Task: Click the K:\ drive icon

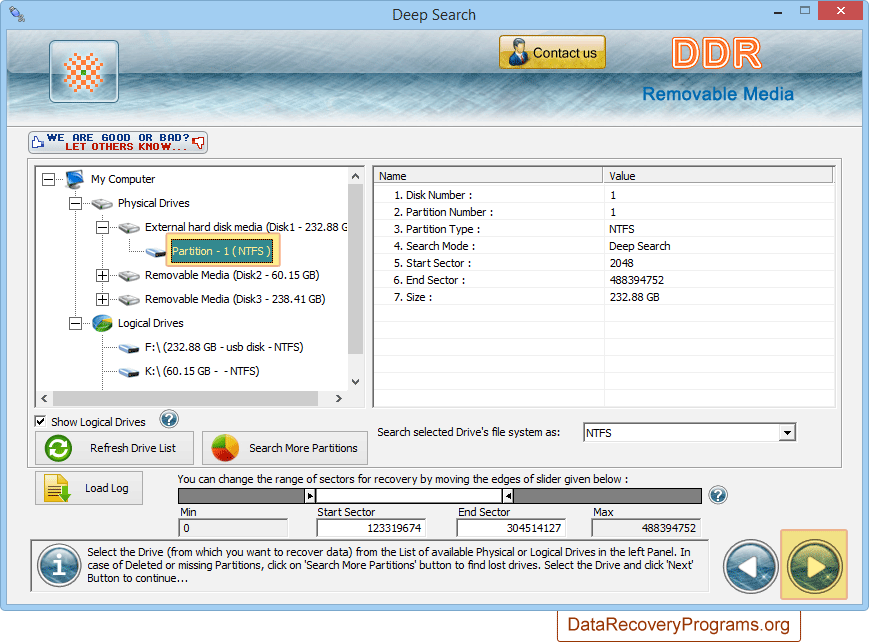Action: coord(129,372)
